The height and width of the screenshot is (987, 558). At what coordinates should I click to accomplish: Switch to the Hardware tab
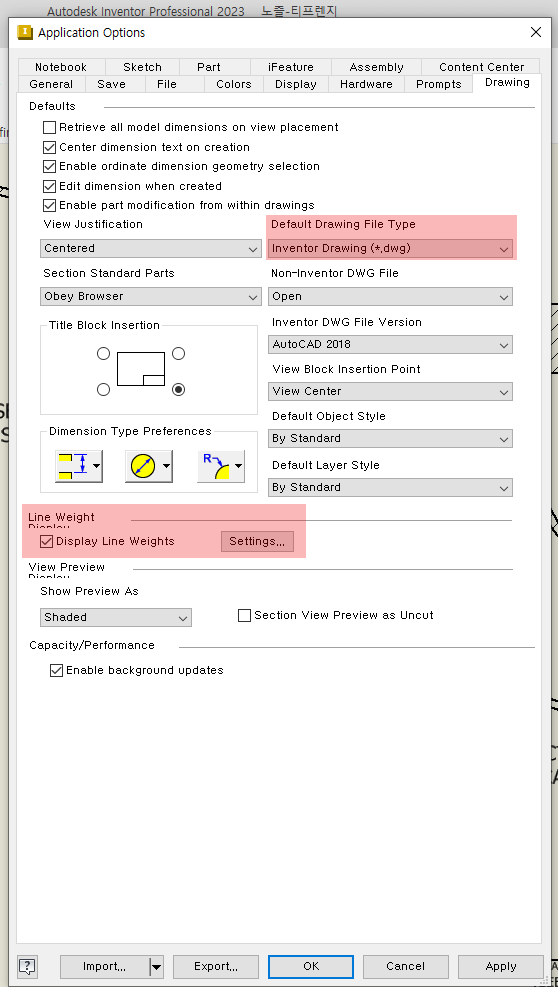[x=366, y=84]
